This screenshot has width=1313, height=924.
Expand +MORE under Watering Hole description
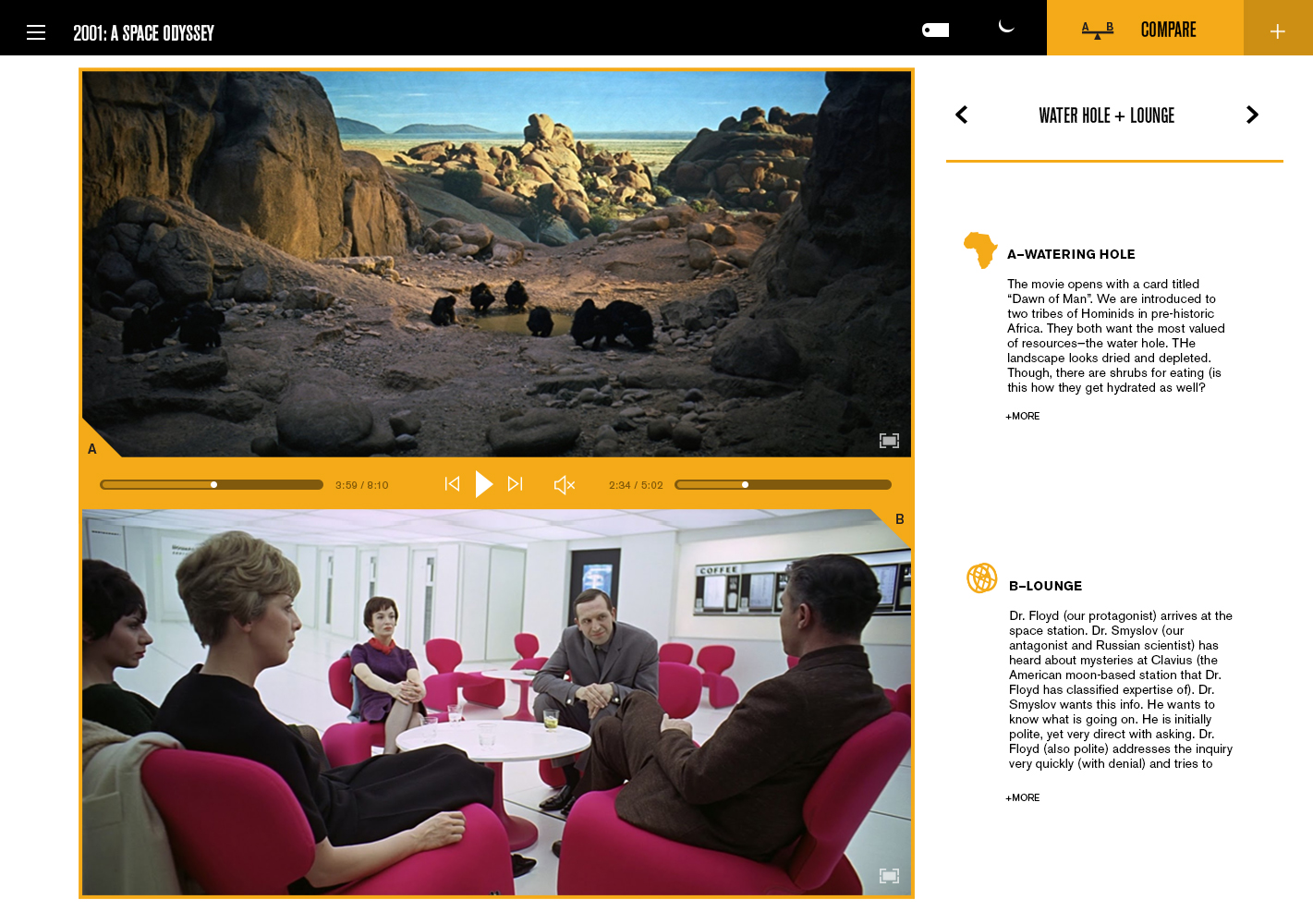[1023, 416]
